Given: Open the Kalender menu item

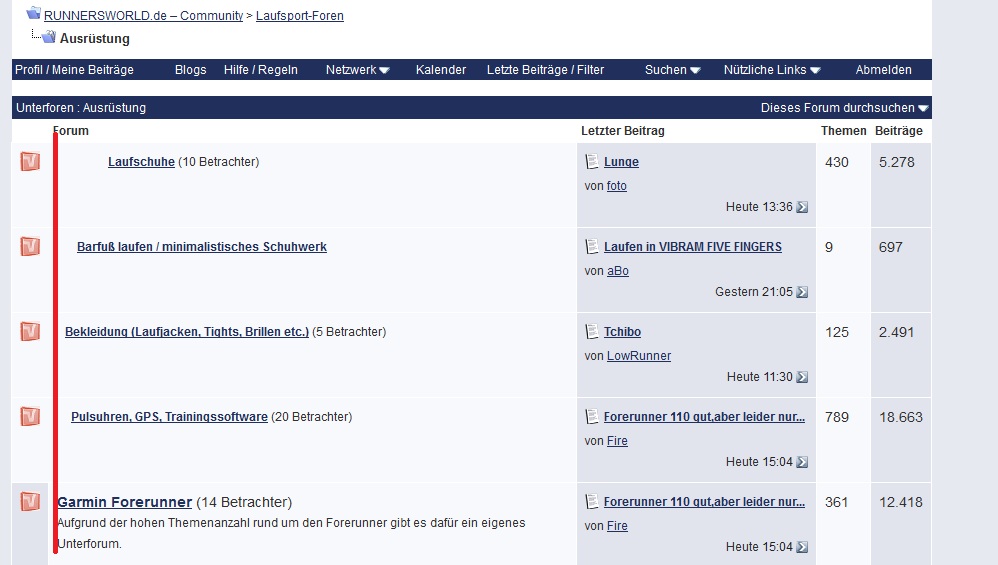Looking at the screenshot, I should (441, 70).
